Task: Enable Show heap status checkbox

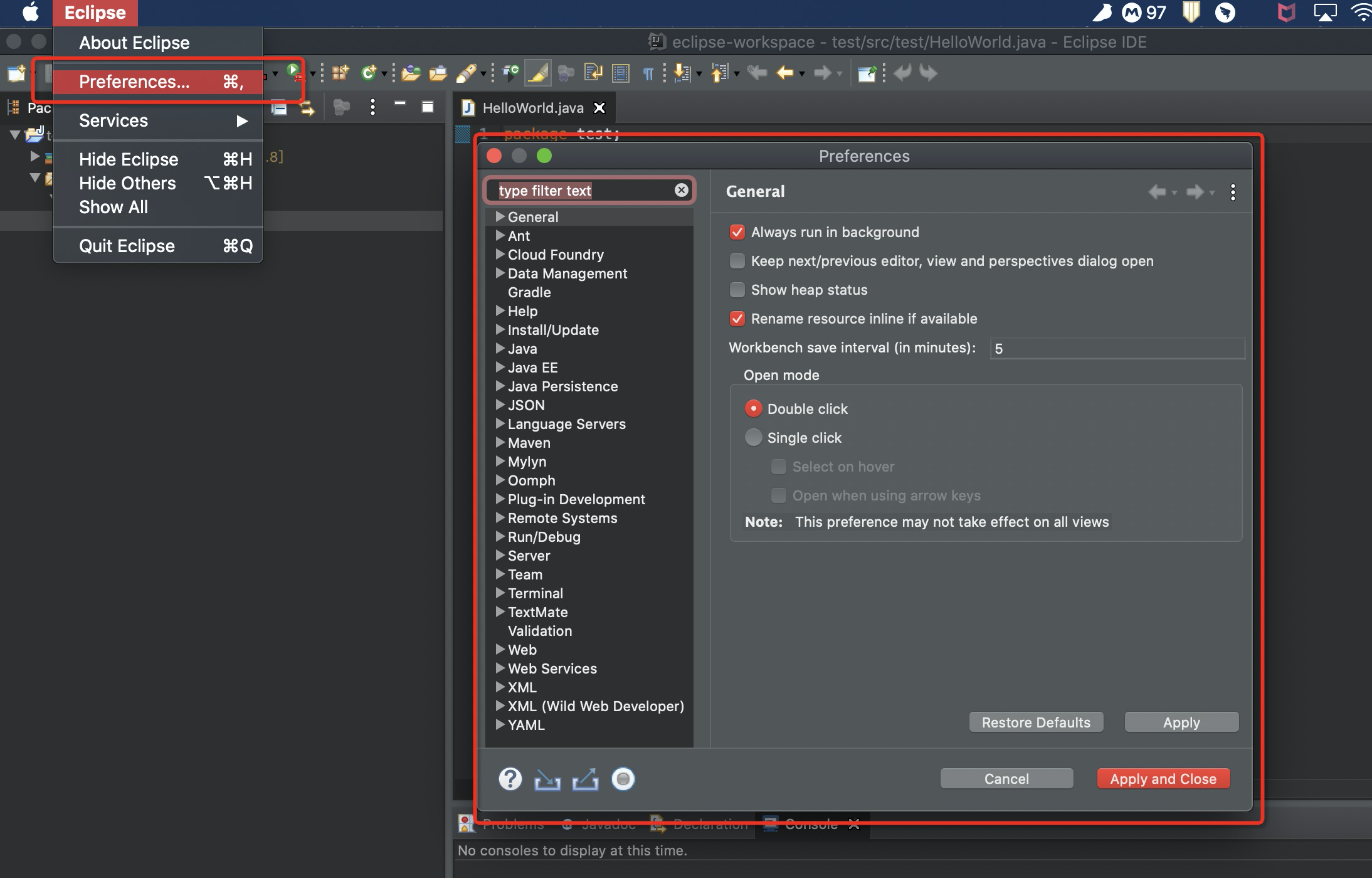Action: tap(737, 290)
